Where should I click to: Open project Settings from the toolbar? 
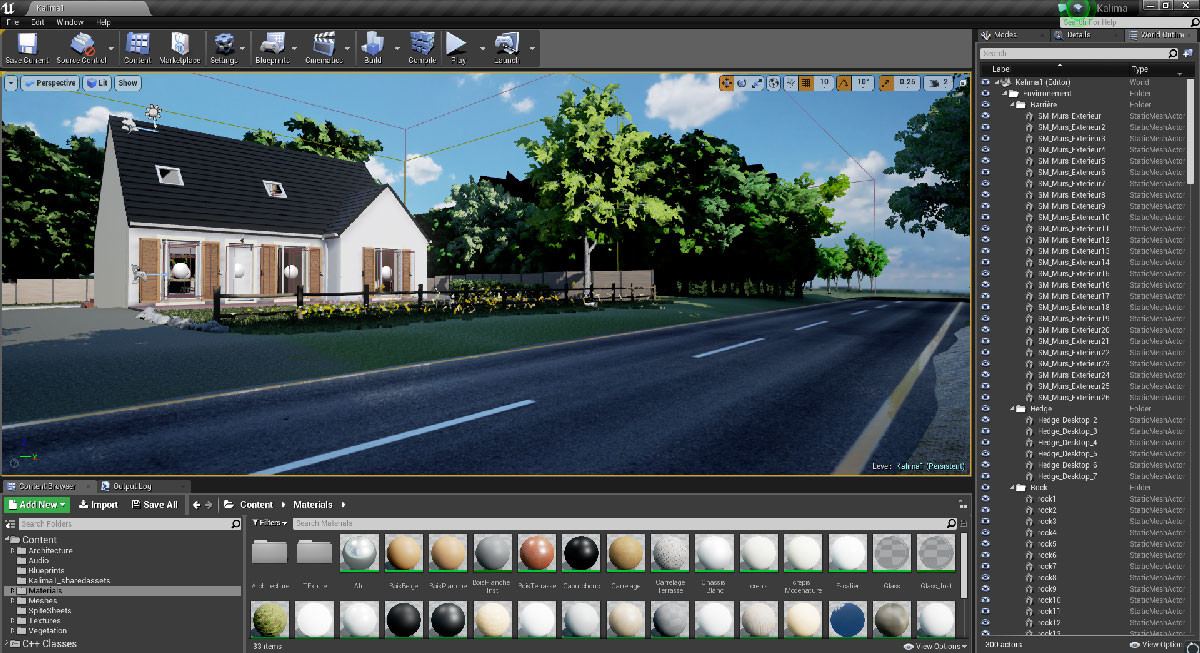pos(224,45)
